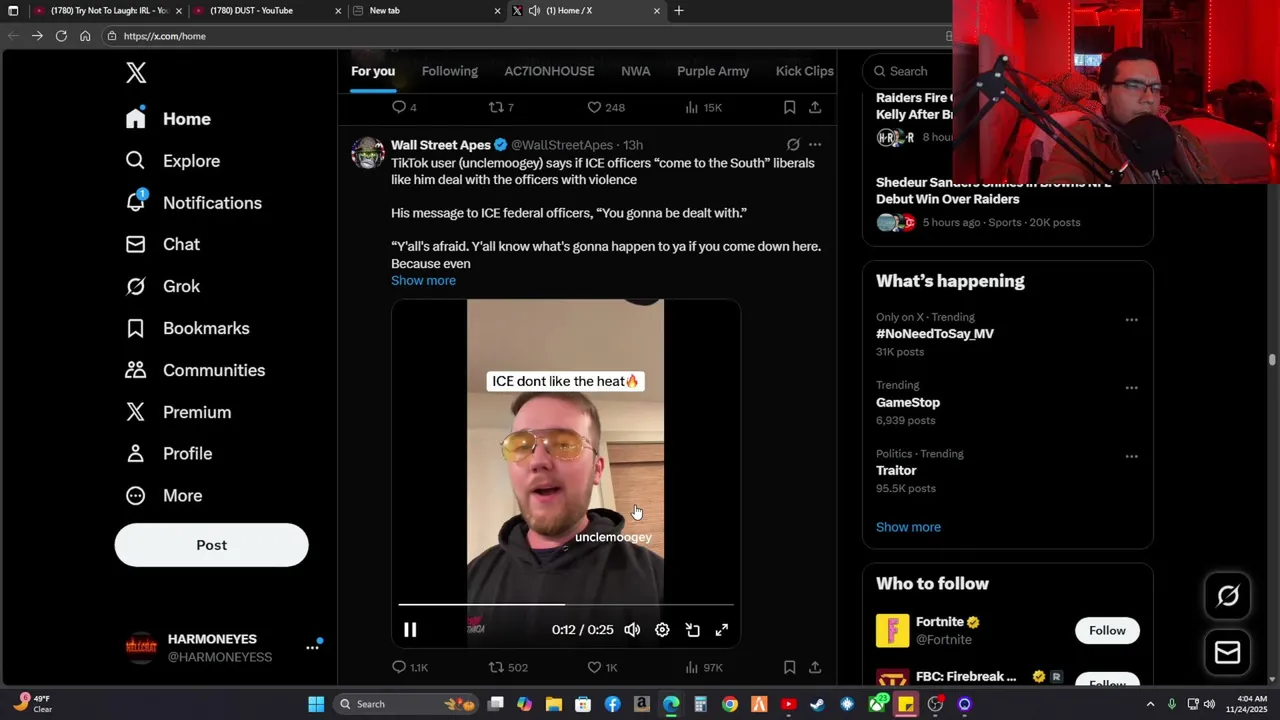Open the Windows Start menu

316,704
